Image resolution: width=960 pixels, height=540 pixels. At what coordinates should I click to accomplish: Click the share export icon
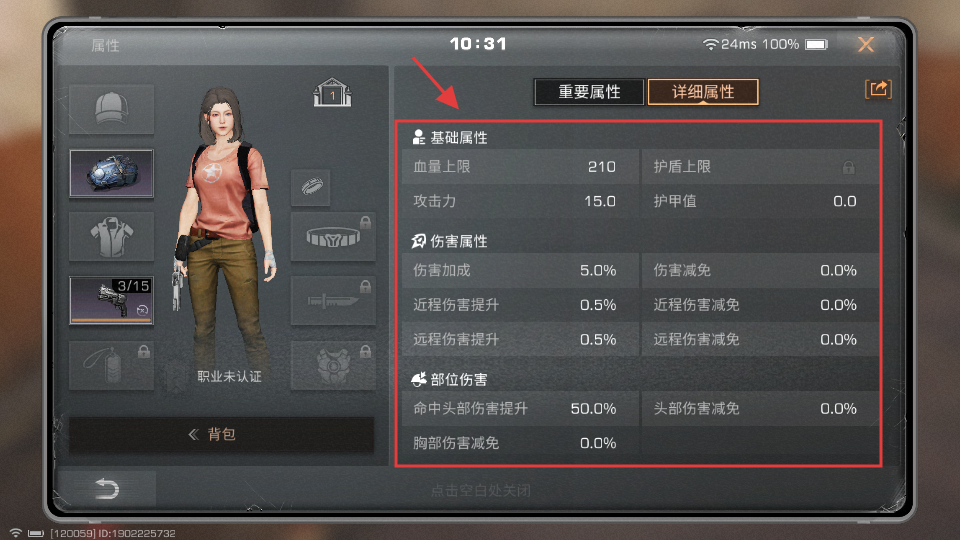pos(878,89)
